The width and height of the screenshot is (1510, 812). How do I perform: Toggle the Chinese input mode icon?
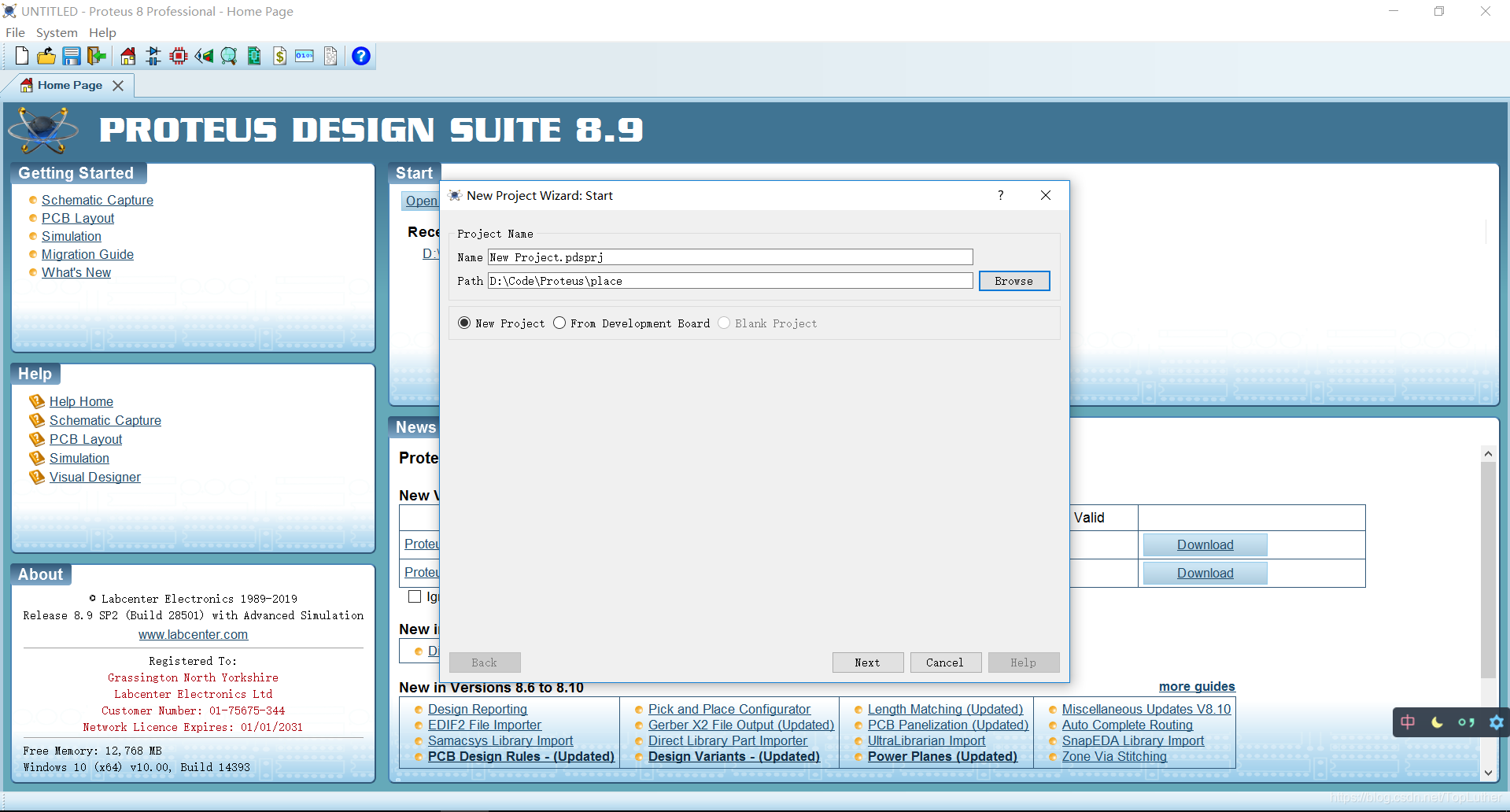click(x=1408, y=722)
